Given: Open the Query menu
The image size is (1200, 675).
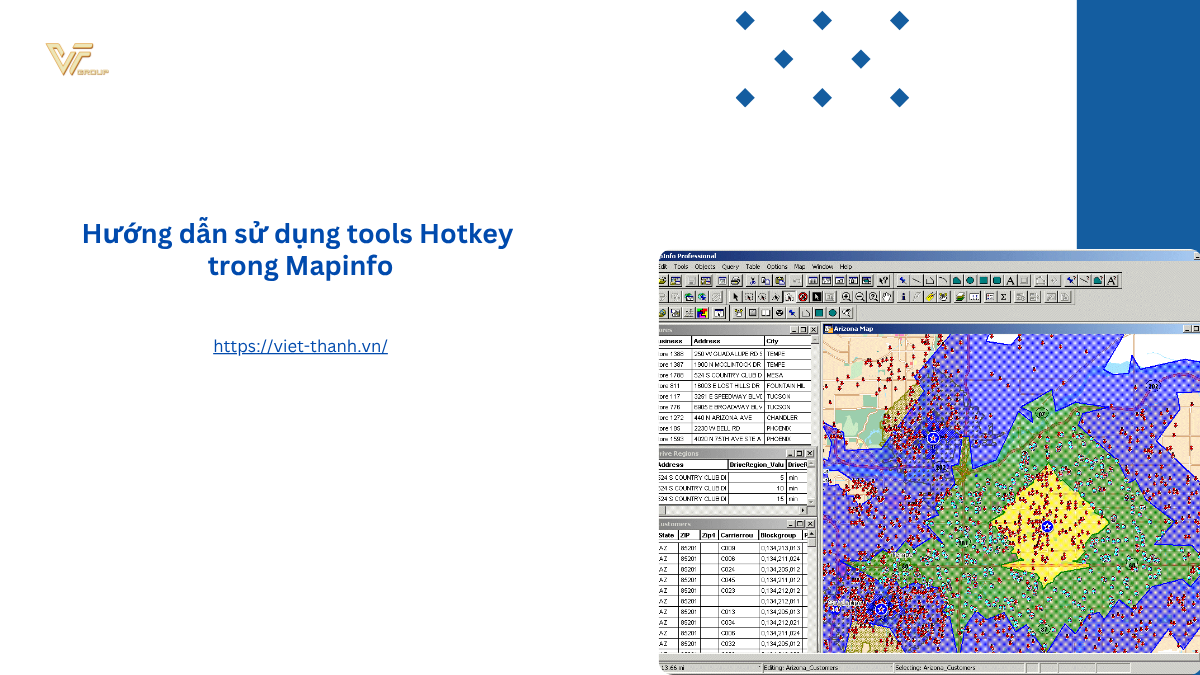Looking at the screenshot, I should point(730,267).
